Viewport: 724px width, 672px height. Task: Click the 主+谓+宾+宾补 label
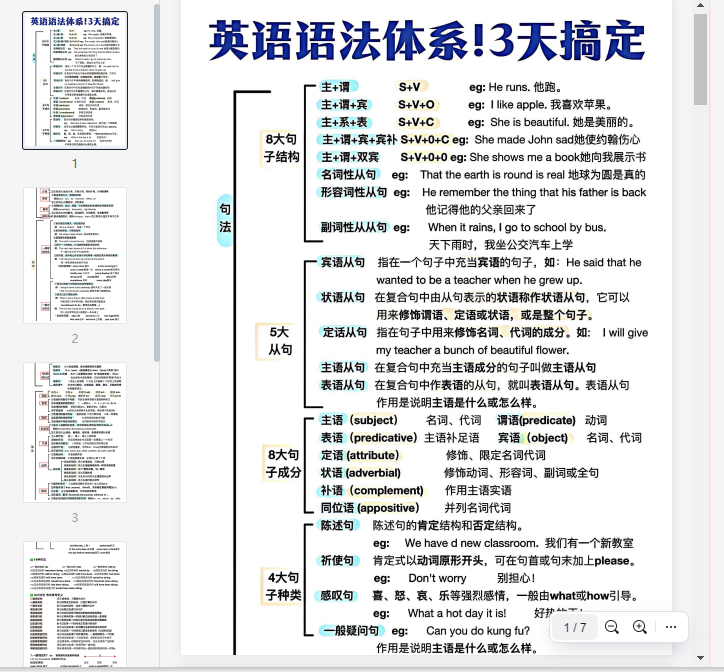pyautogui.click(x=358, y=139)
